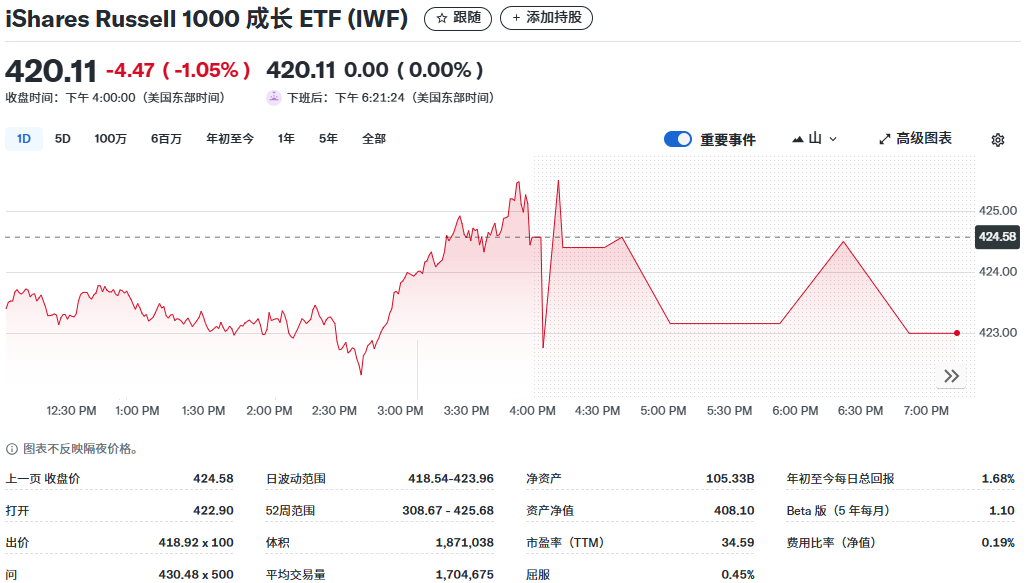
Task: Click the double chevron expand chart button
Action: click(x=952, y=376)
